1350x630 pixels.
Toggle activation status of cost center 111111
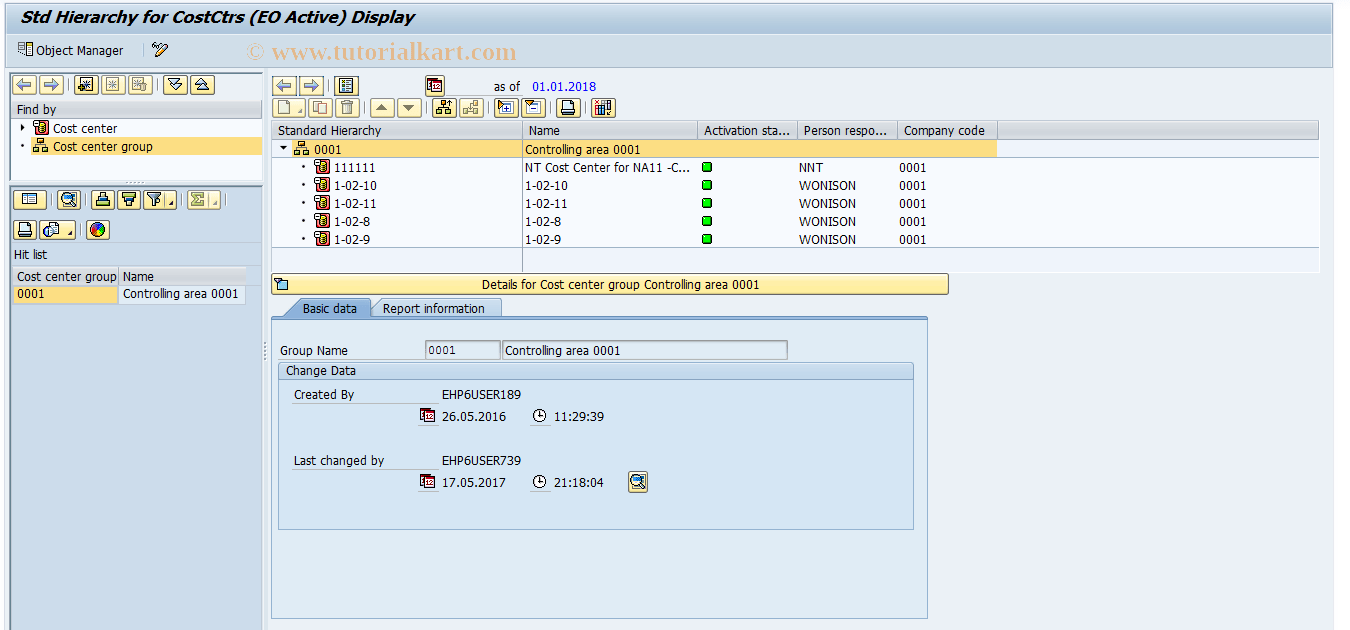(707, 167)
